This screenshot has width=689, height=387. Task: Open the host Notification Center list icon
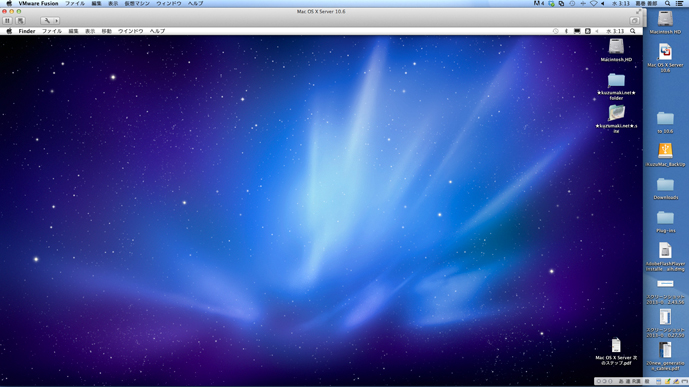tap(679, 4)
